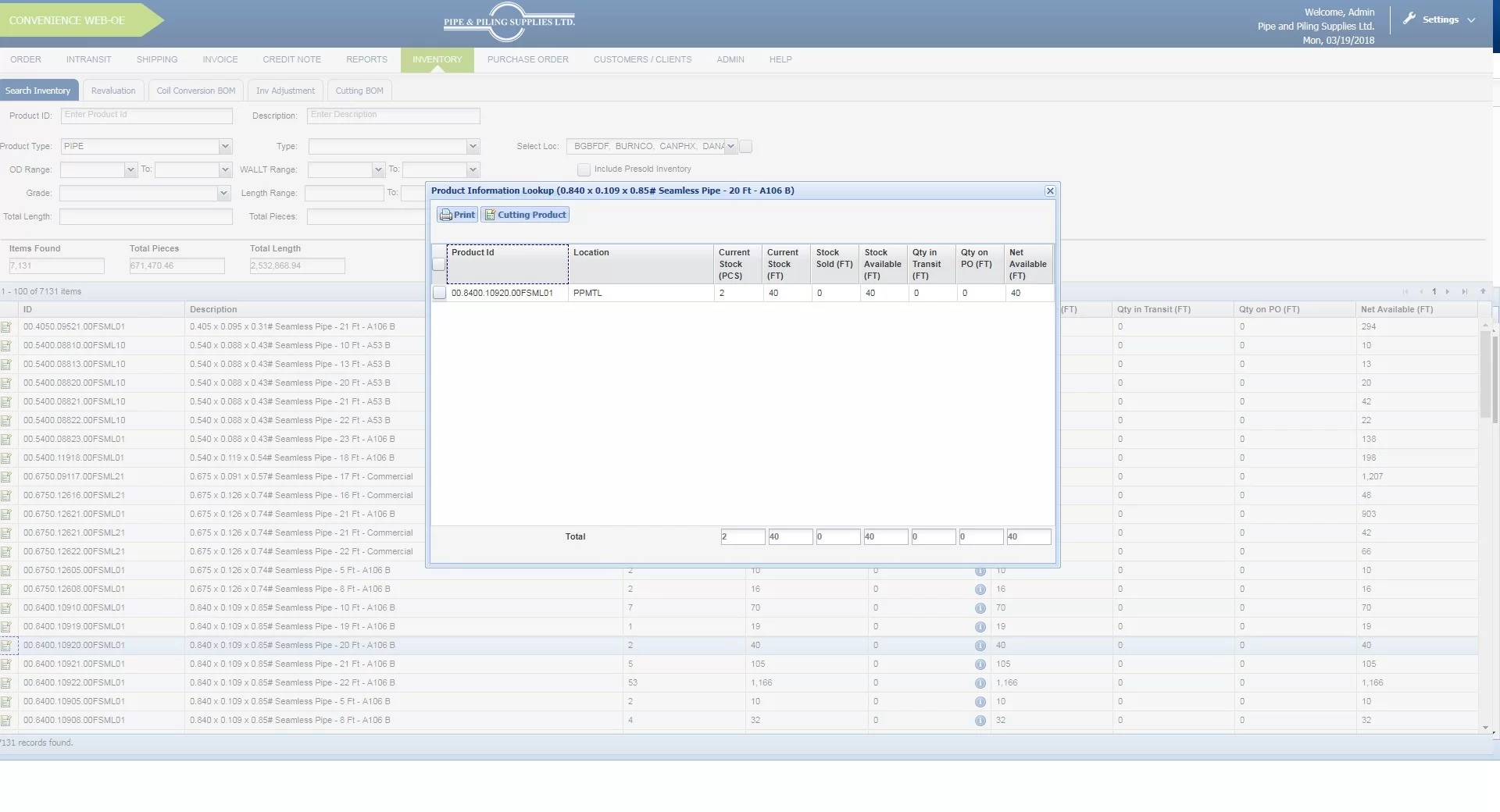Image resolution: width=1500 pixels, height=812 pixels.
Task: Switch to the Cutting BOM tab
Action: (359, 91)
